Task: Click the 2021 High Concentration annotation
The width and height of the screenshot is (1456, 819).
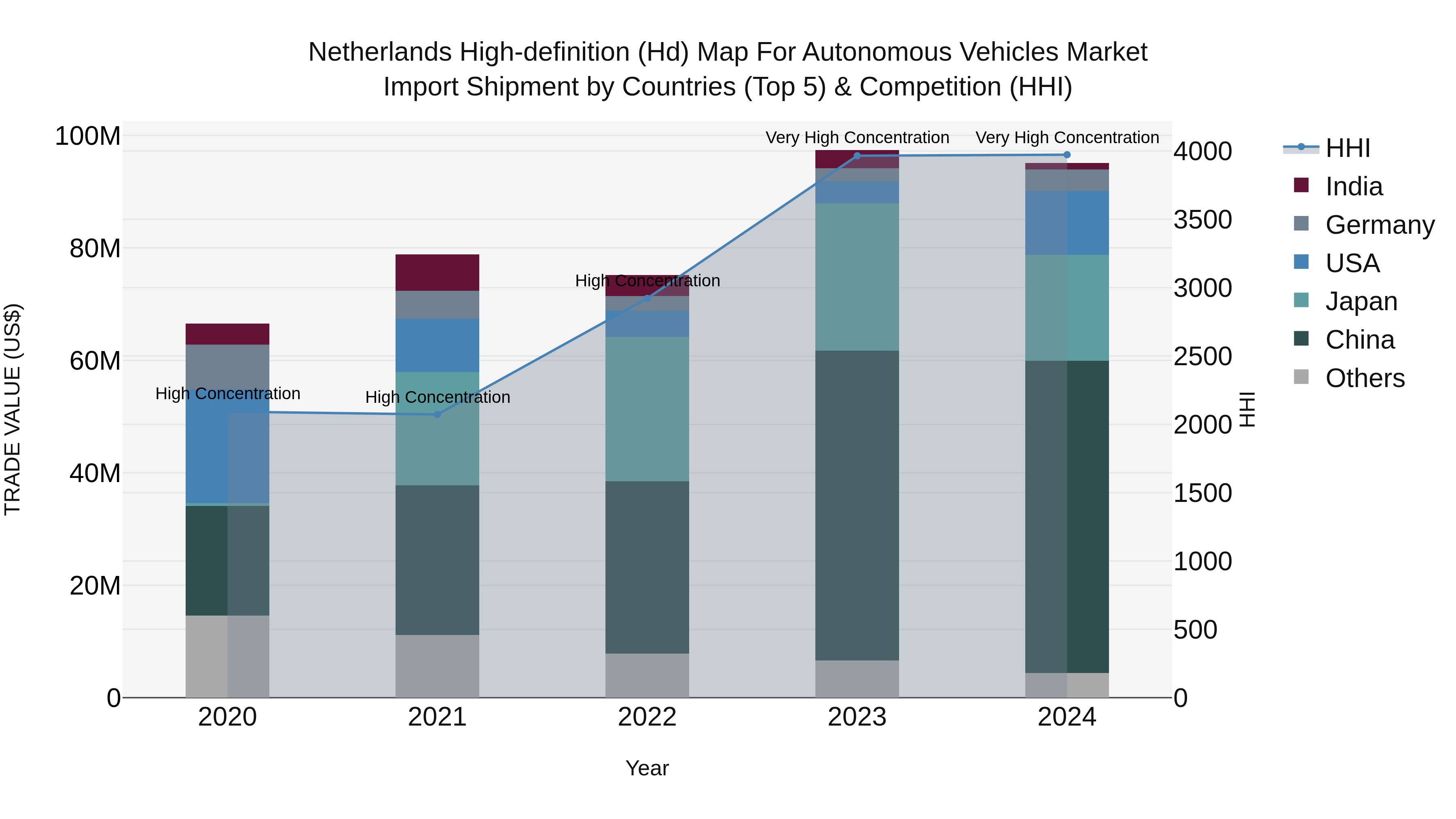Action: click(x=438, y=397)
